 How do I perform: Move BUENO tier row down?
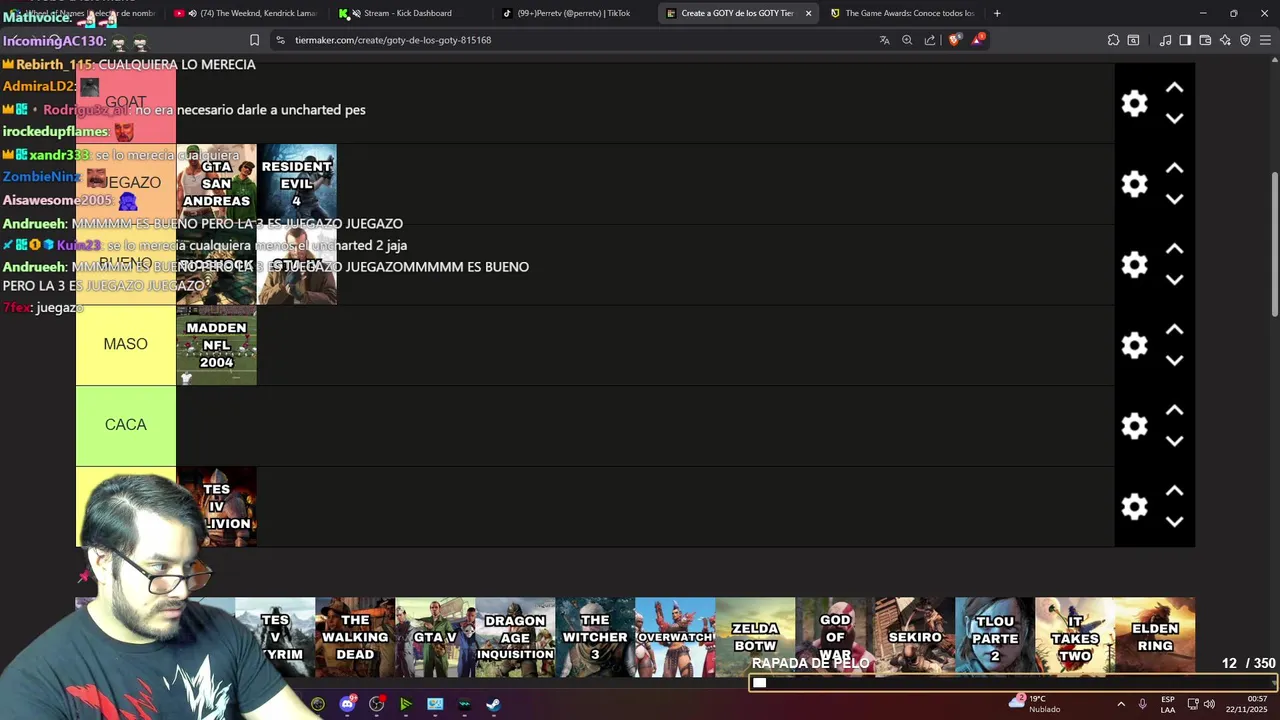click(x=1175, y=280)
